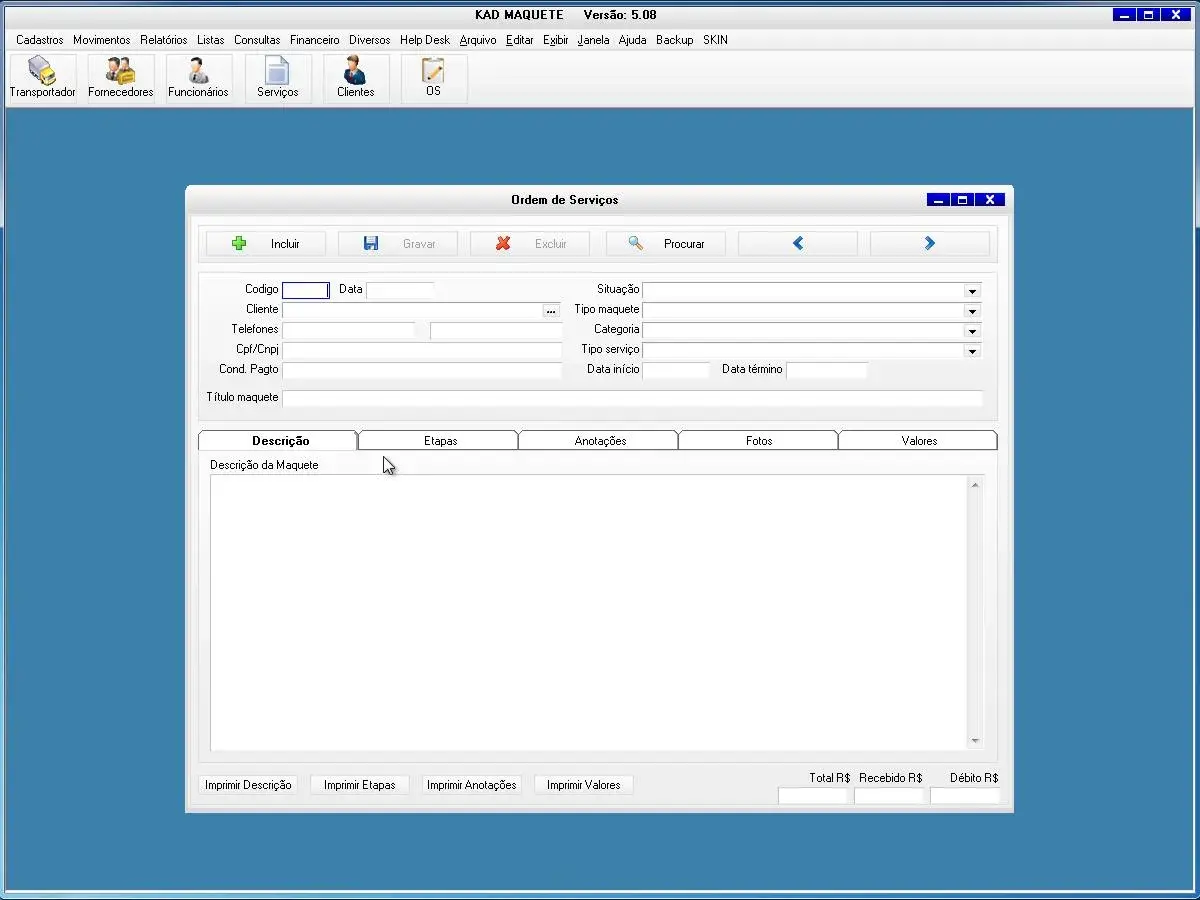
Task: Go to next record with right arrow
Action: [x=930, y=243]
